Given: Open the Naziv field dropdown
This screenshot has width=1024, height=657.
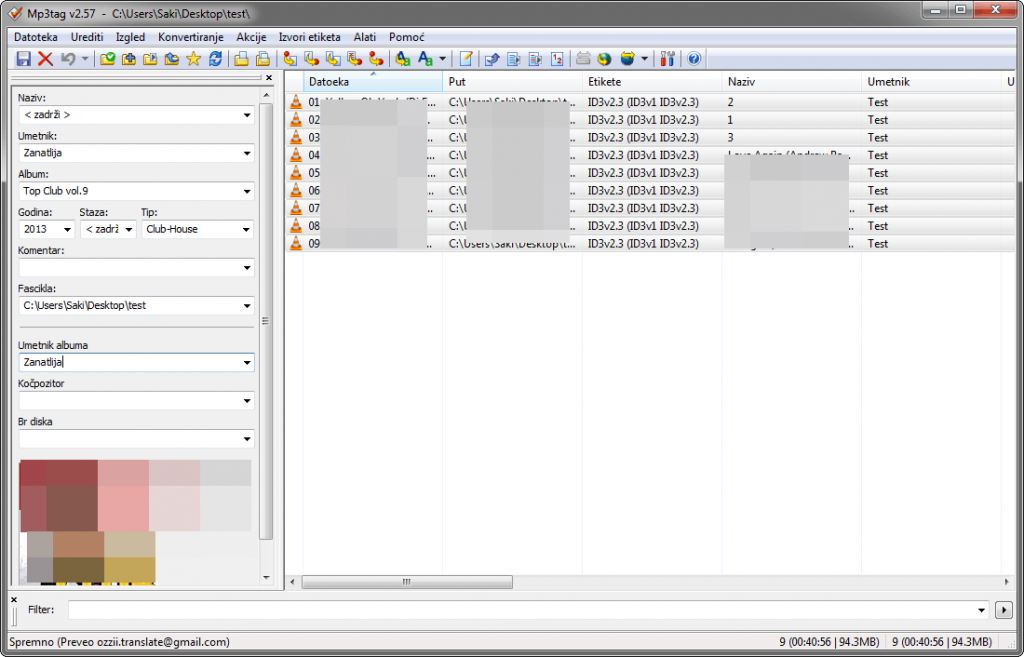Looking at the screenshot, I should (x=247, y=115).
